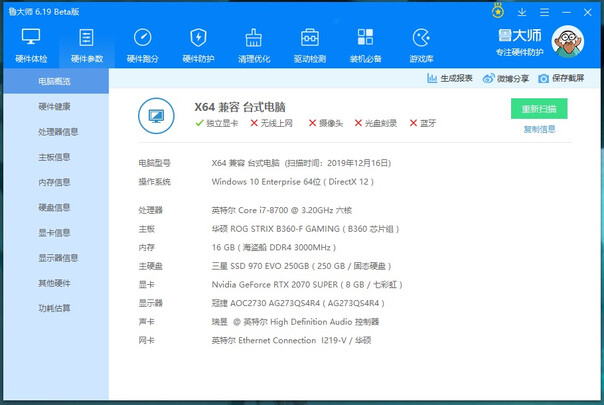Viewport: 604px width, 405px height.
Task: Click the 蓝牙 status indicator
Action: [x=423, y=123]
